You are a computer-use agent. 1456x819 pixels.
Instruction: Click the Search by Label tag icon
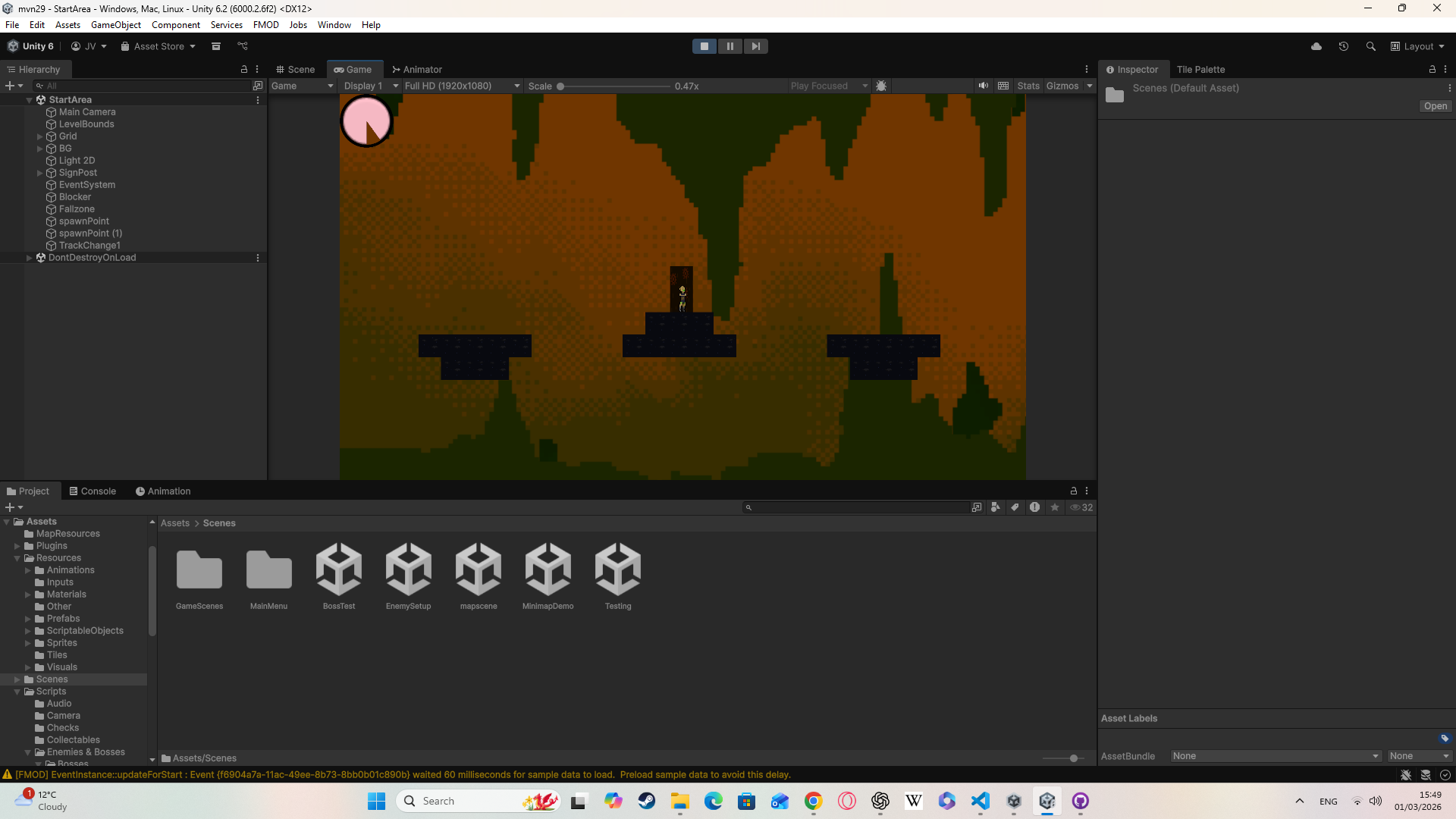click(x=1015, y=507)
